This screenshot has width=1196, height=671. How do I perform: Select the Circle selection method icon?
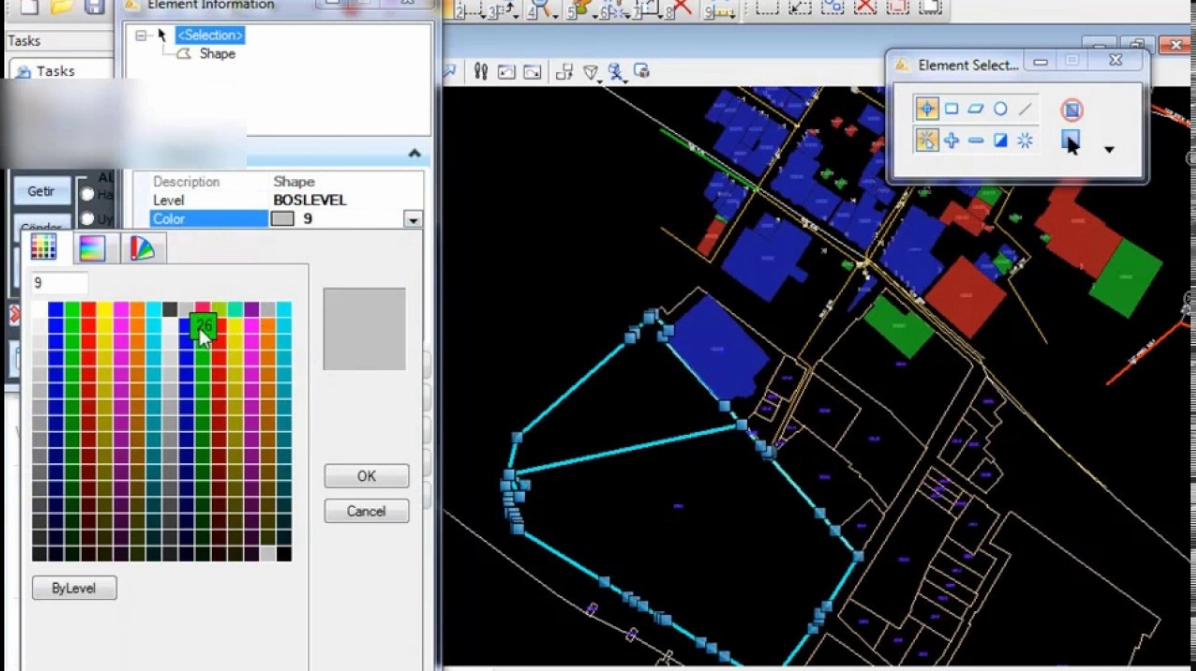point(1000,109)
